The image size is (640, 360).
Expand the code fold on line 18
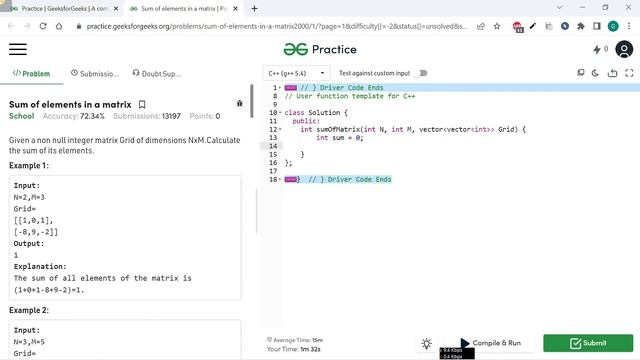pyautogui.click(x=280, y=180)
